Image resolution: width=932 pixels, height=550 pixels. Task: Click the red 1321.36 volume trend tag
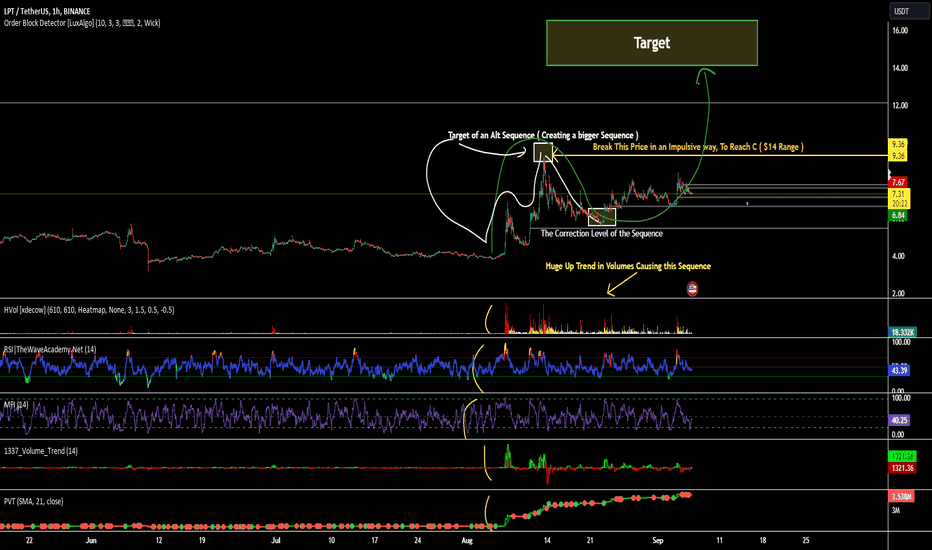(902, 468)
